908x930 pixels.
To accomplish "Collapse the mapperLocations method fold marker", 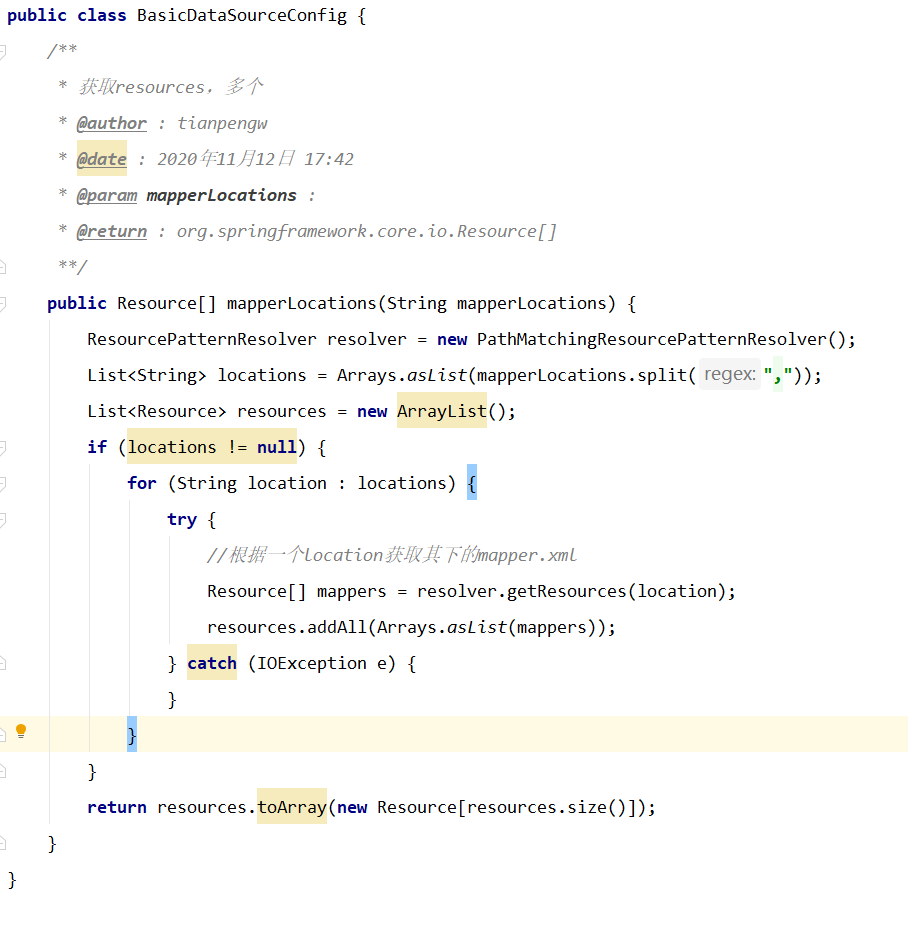I will (2, 304).
